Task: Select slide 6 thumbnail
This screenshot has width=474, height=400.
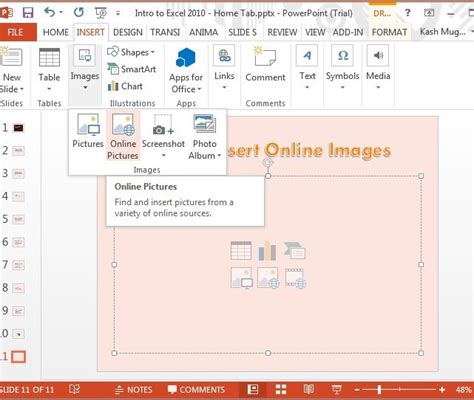Action: [18, 242]
